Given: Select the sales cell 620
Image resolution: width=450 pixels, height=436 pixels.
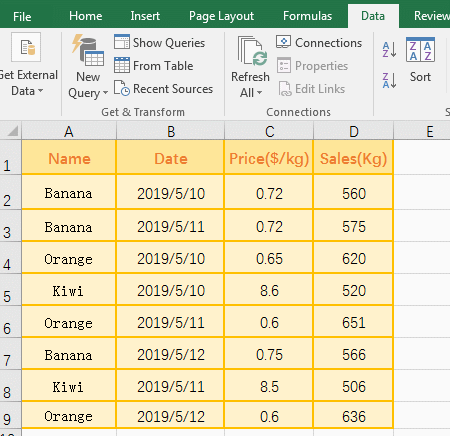Looking at the screenshot, I should pyautogui.click(x=353, y=258).
